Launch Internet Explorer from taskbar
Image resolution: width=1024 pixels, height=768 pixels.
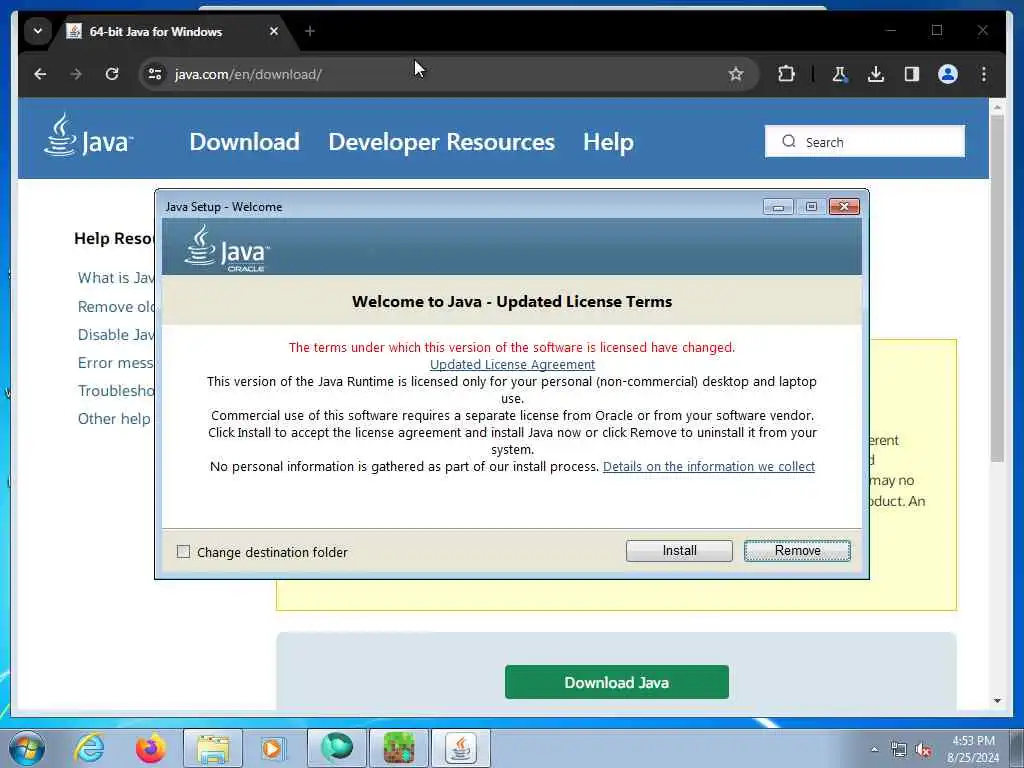tap(89, 748)
